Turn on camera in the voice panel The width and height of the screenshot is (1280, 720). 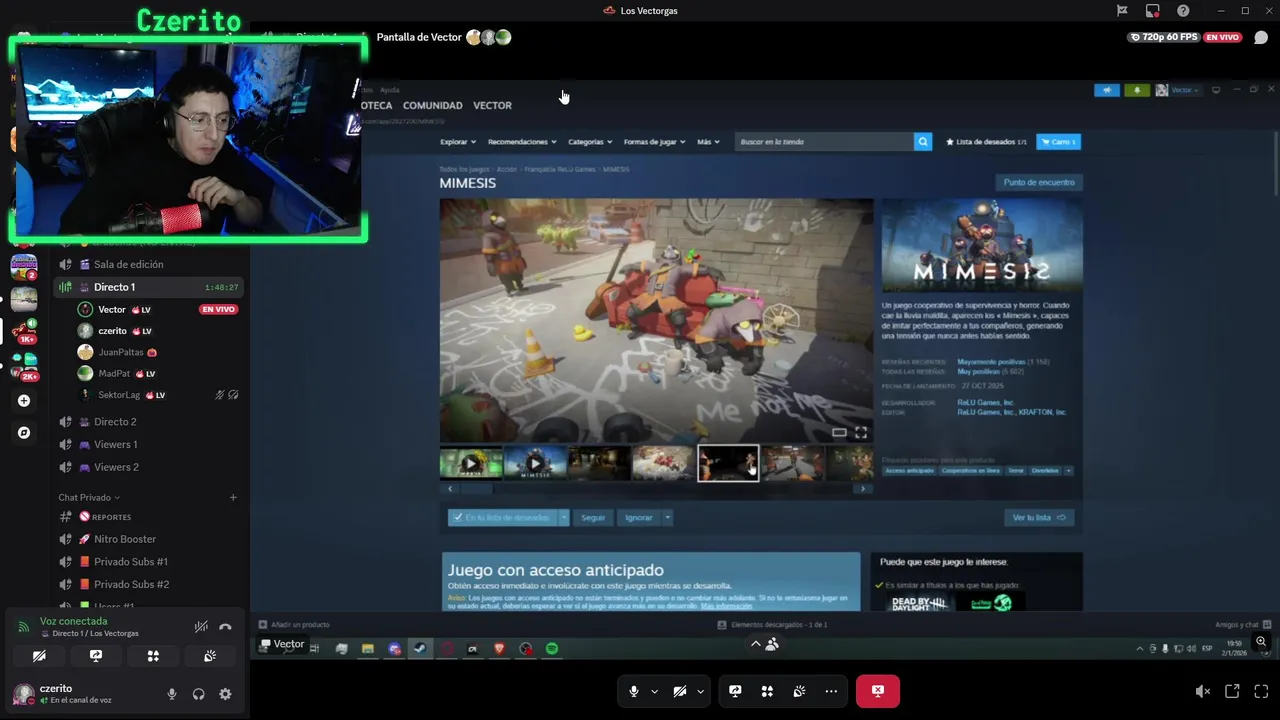(x=39, y=656)
